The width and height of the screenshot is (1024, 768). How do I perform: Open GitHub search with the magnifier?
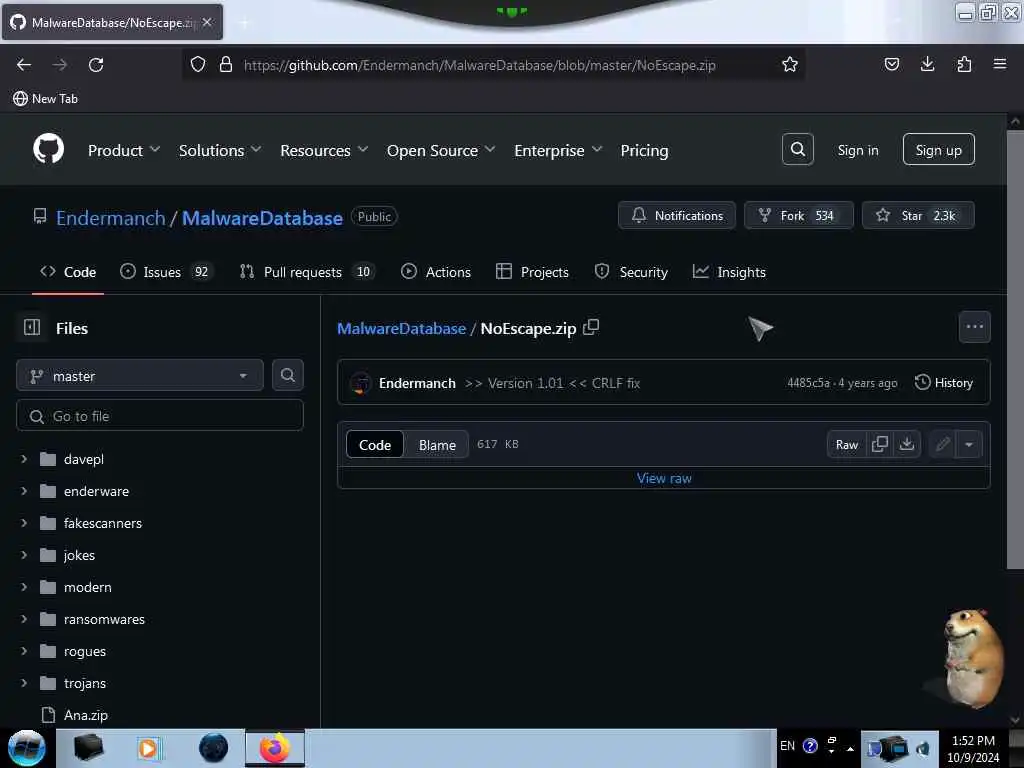pyautogui.click(x=797, y=150)
